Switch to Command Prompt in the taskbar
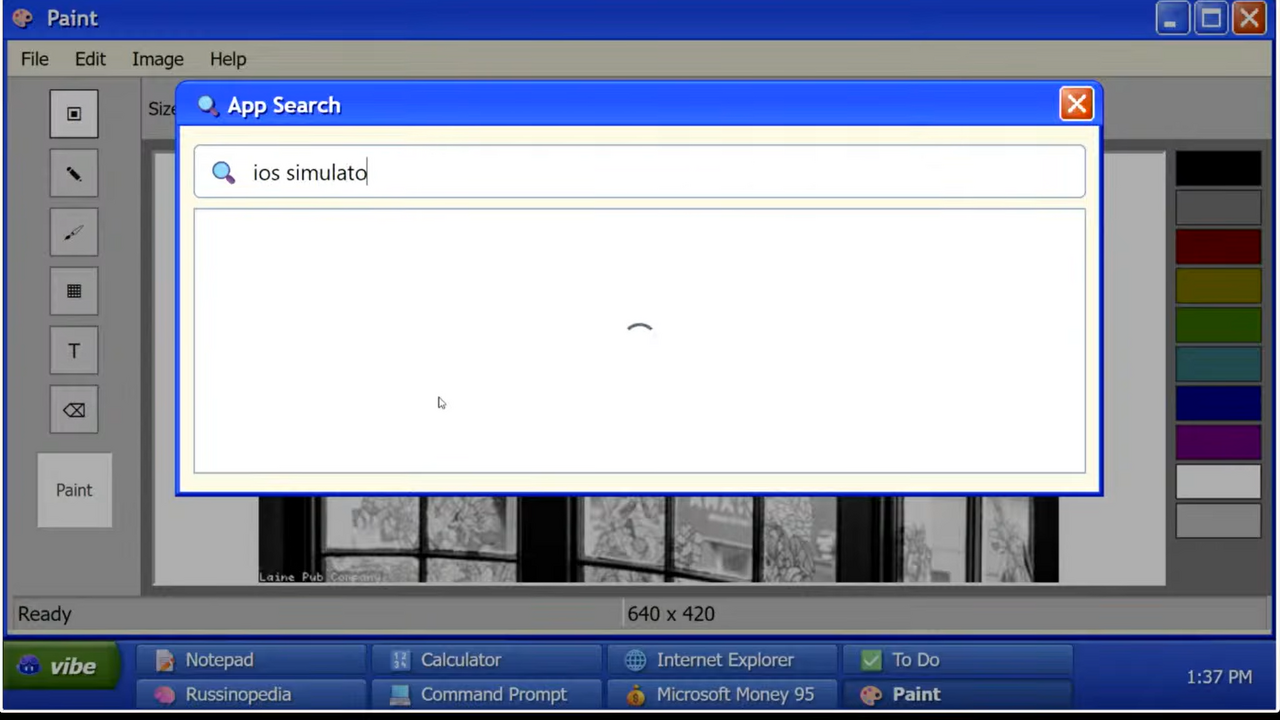 point(487,694)
